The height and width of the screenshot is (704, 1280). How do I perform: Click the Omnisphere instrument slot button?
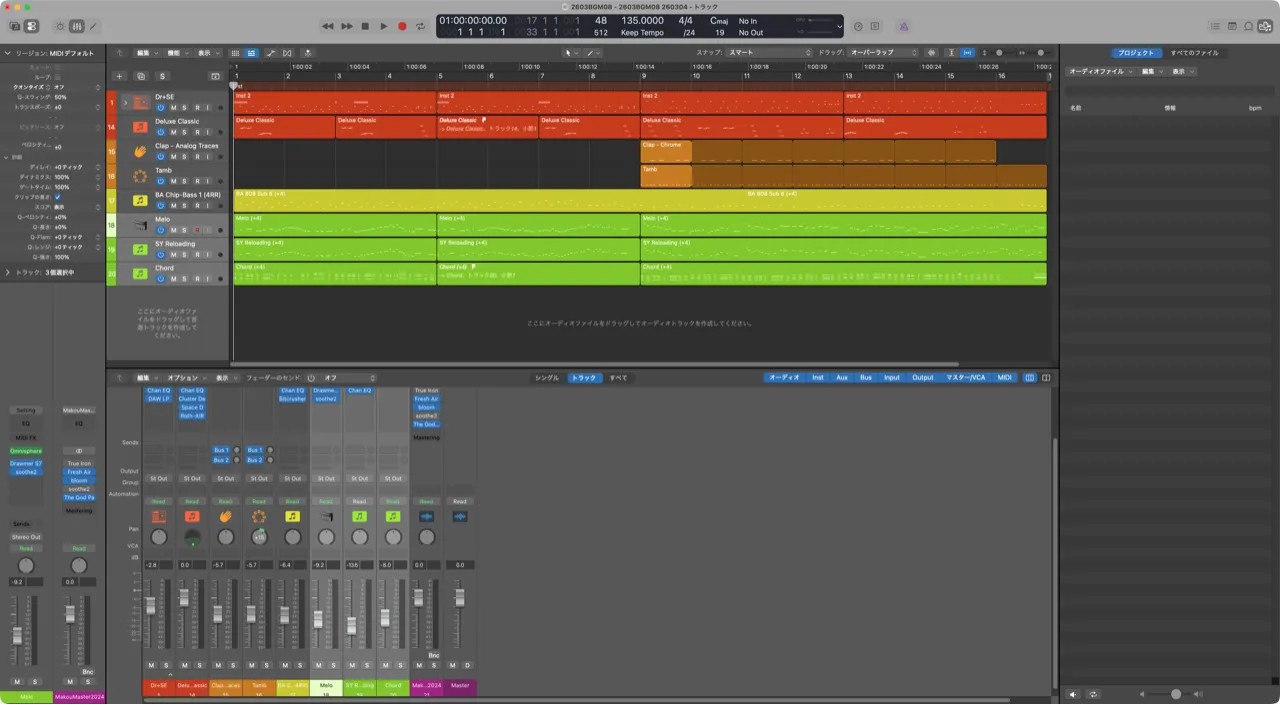[26, 451]
